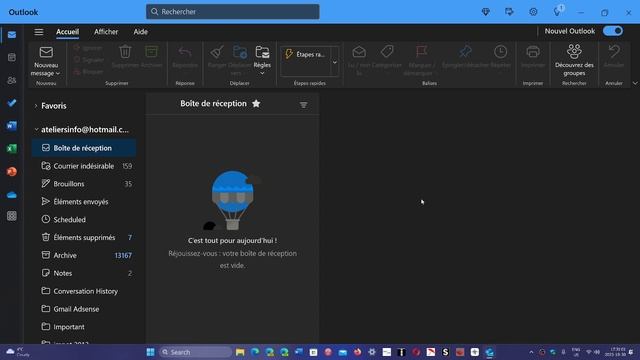The height and width of the screenshot is (360, 640).
Task: Open Settings gear in title bar
Action: pos(533,12)
